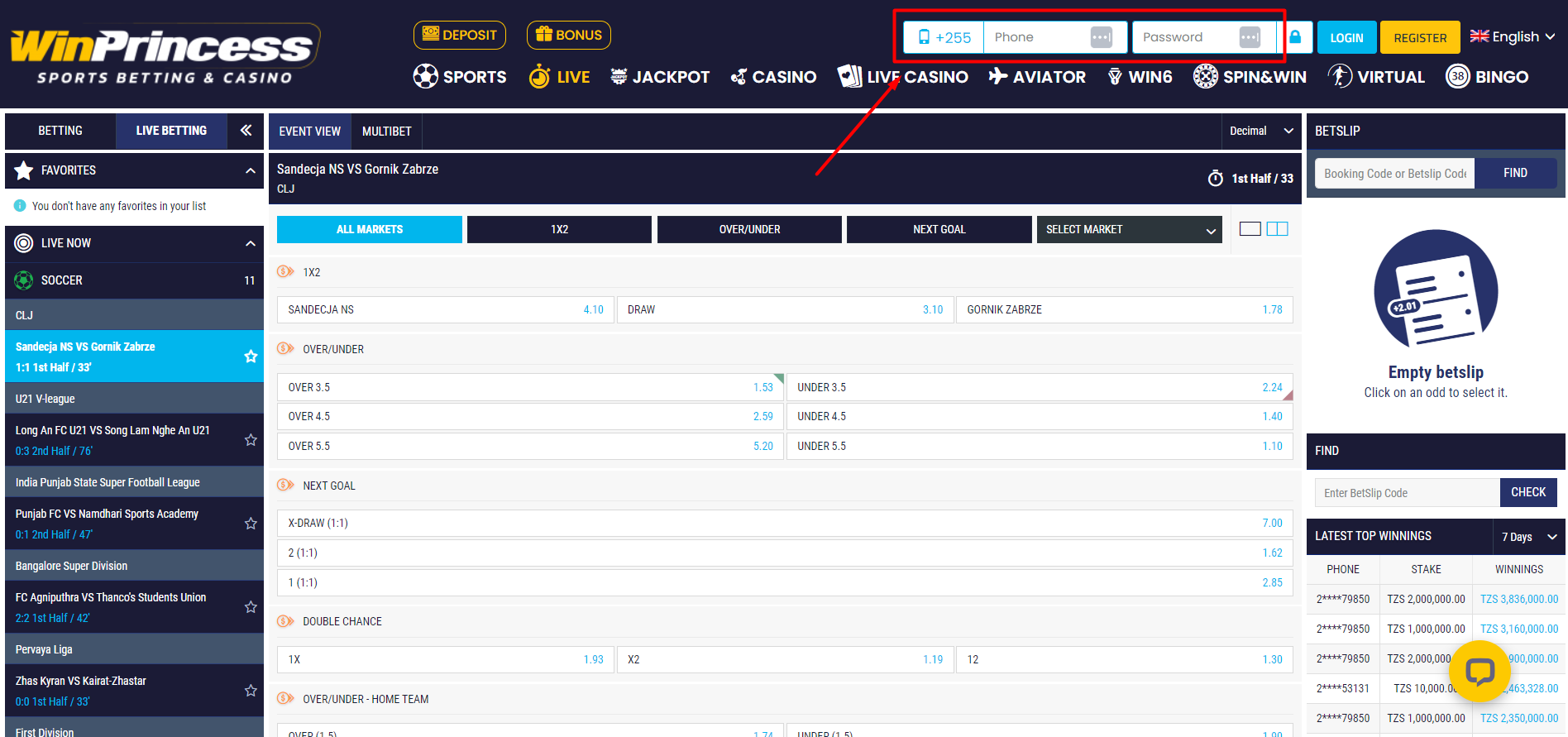Screen dimensions: 1568x737
Task: Click the Register button
Action: [x=1420, y=37]
